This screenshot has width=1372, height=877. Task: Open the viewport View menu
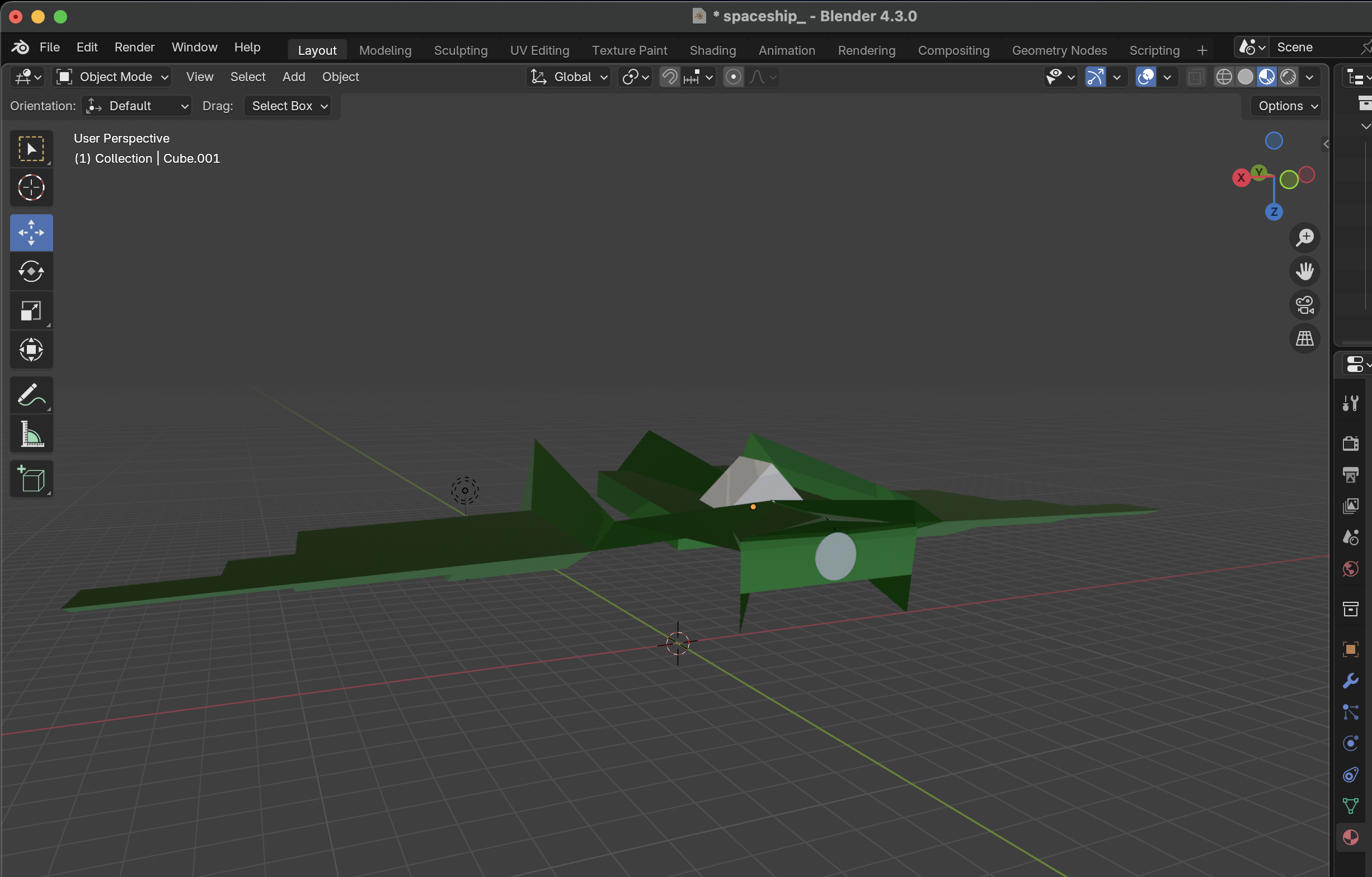pyautogui.click(x=199, y=77)
